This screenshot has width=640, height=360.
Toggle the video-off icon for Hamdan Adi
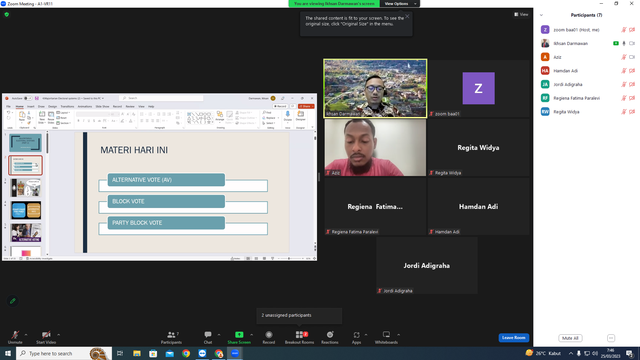[632, 71]
